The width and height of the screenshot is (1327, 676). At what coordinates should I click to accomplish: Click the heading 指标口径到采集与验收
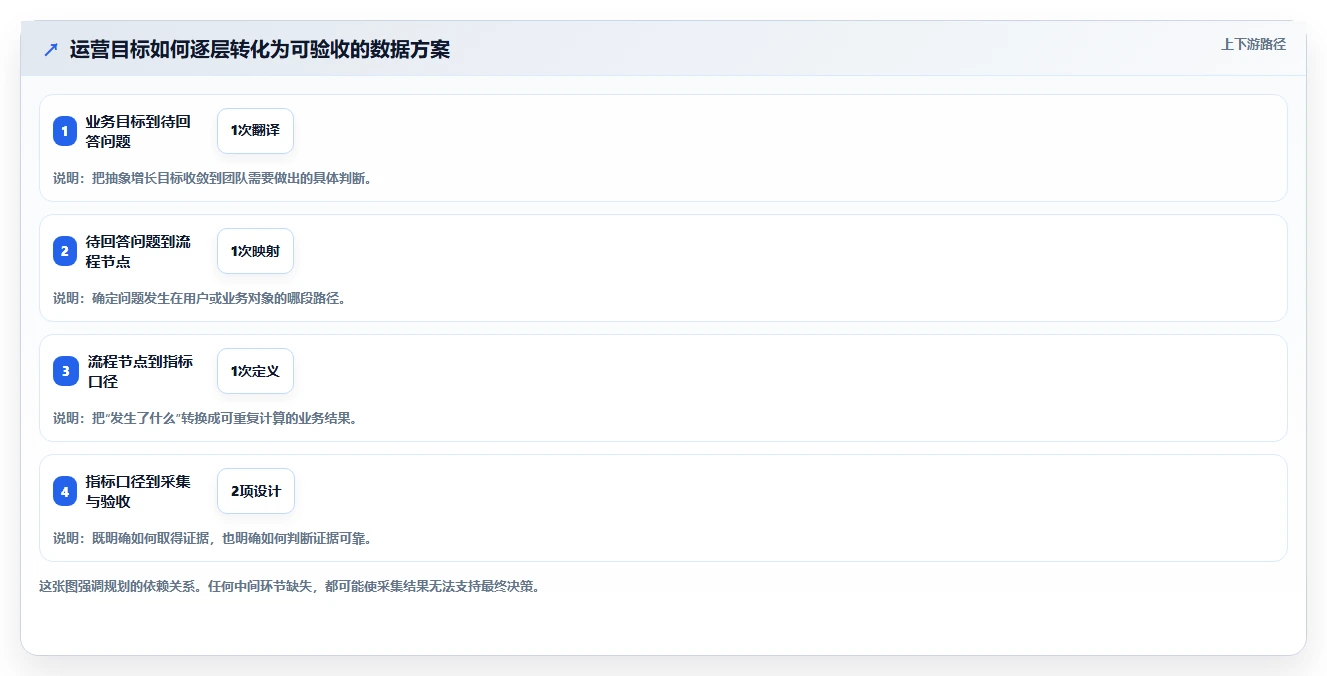pos(138,491)
